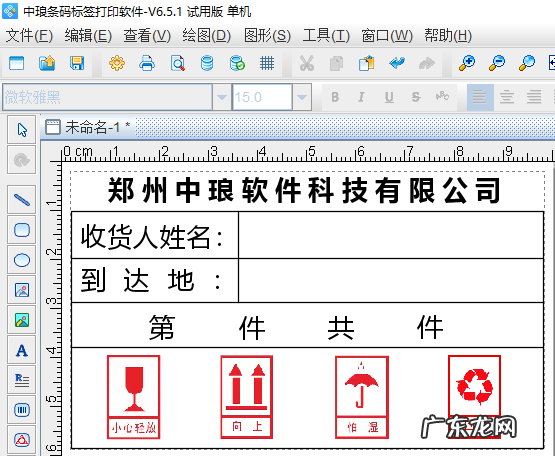
Task: Open the 窗口(W) menu
Action: (387, 36)
